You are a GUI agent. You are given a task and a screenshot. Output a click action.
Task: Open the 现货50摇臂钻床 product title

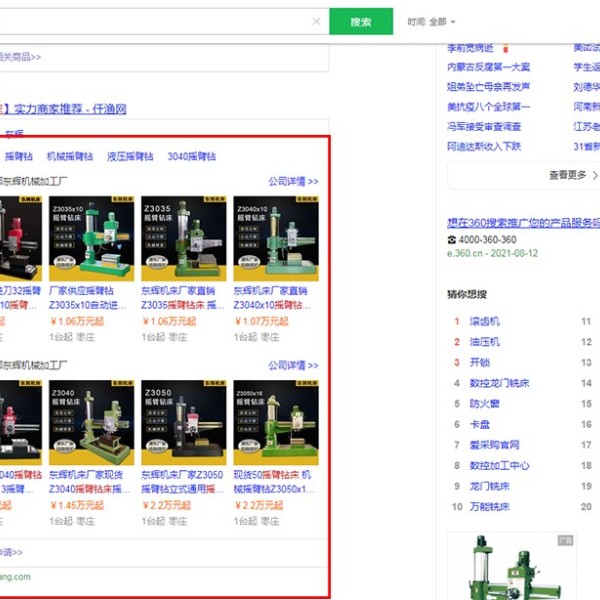[x=274, y=482]
